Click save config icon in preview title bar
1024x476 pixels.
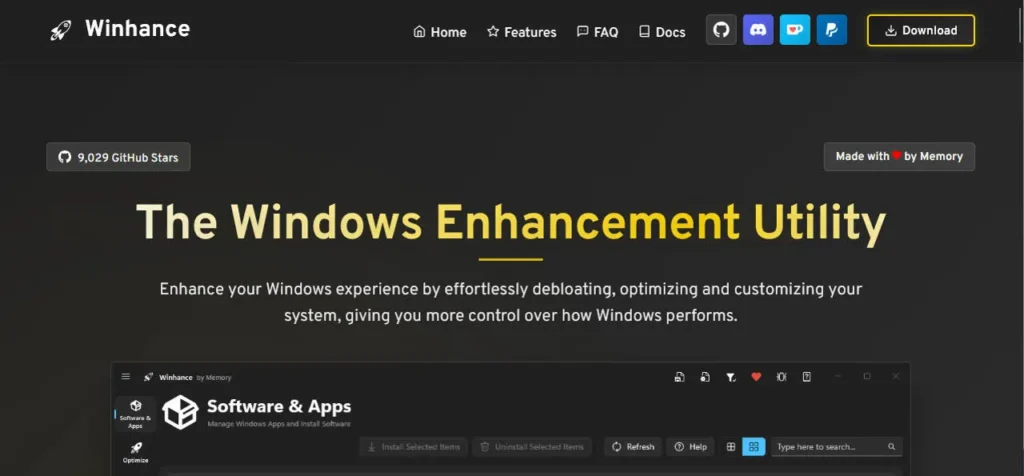coord(680,377)
